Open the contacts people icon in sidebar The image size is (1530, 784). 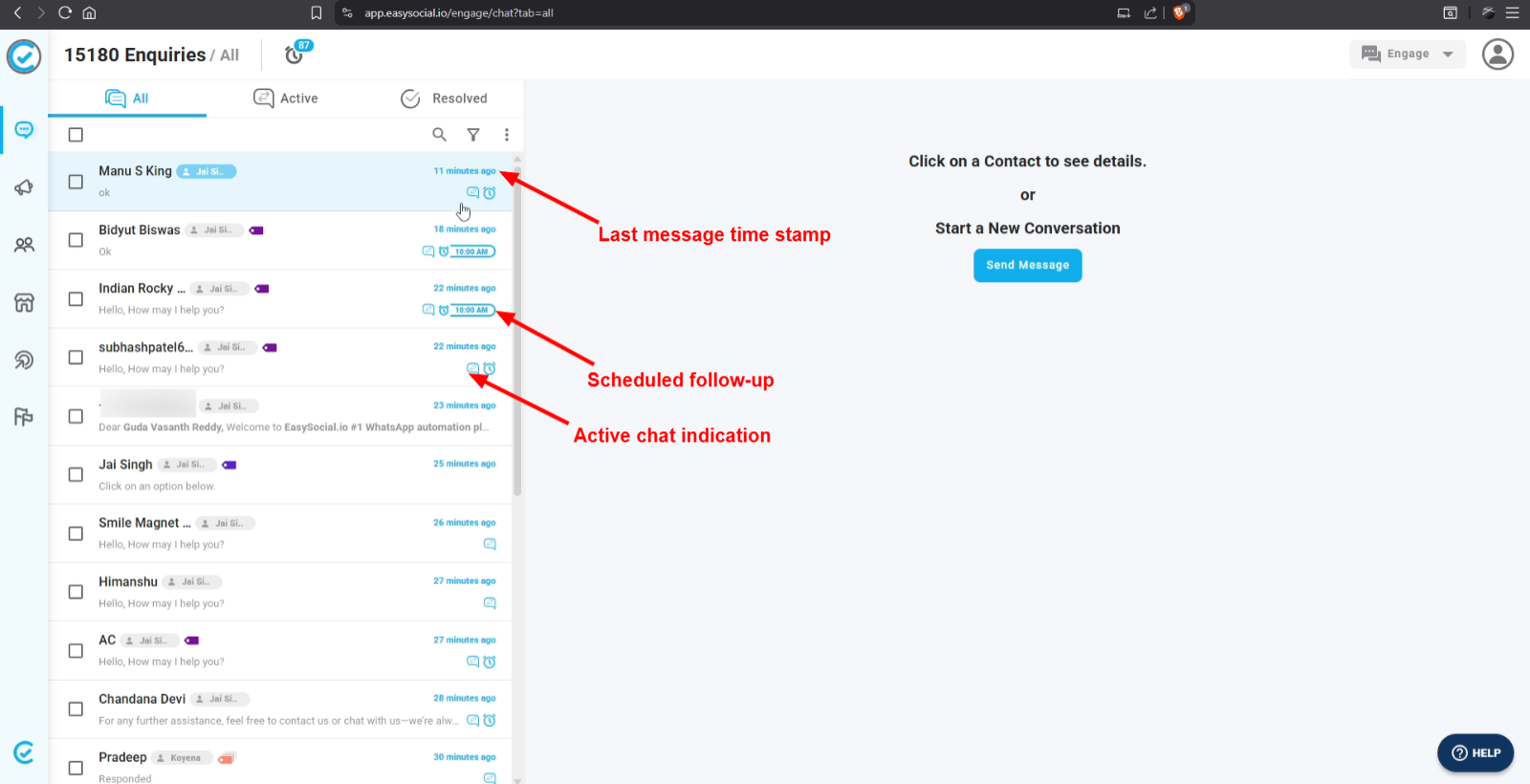tap(24, 245)
